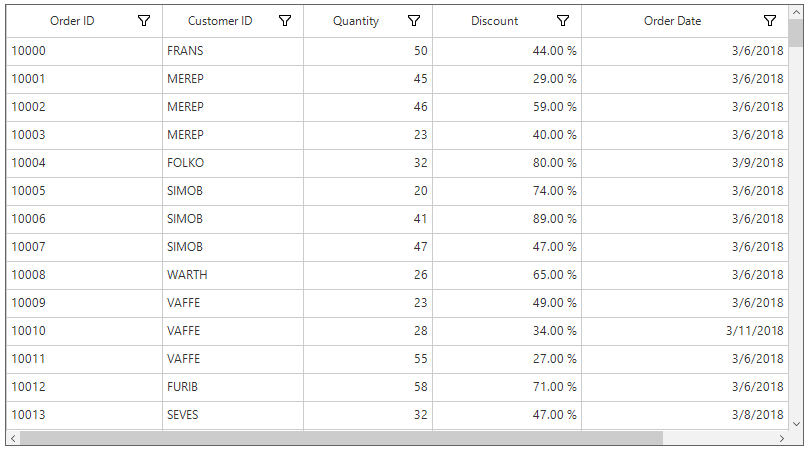Click the SEVES customer cell
This screenshot has width=807, height=449.
click(x=233, y=415)
